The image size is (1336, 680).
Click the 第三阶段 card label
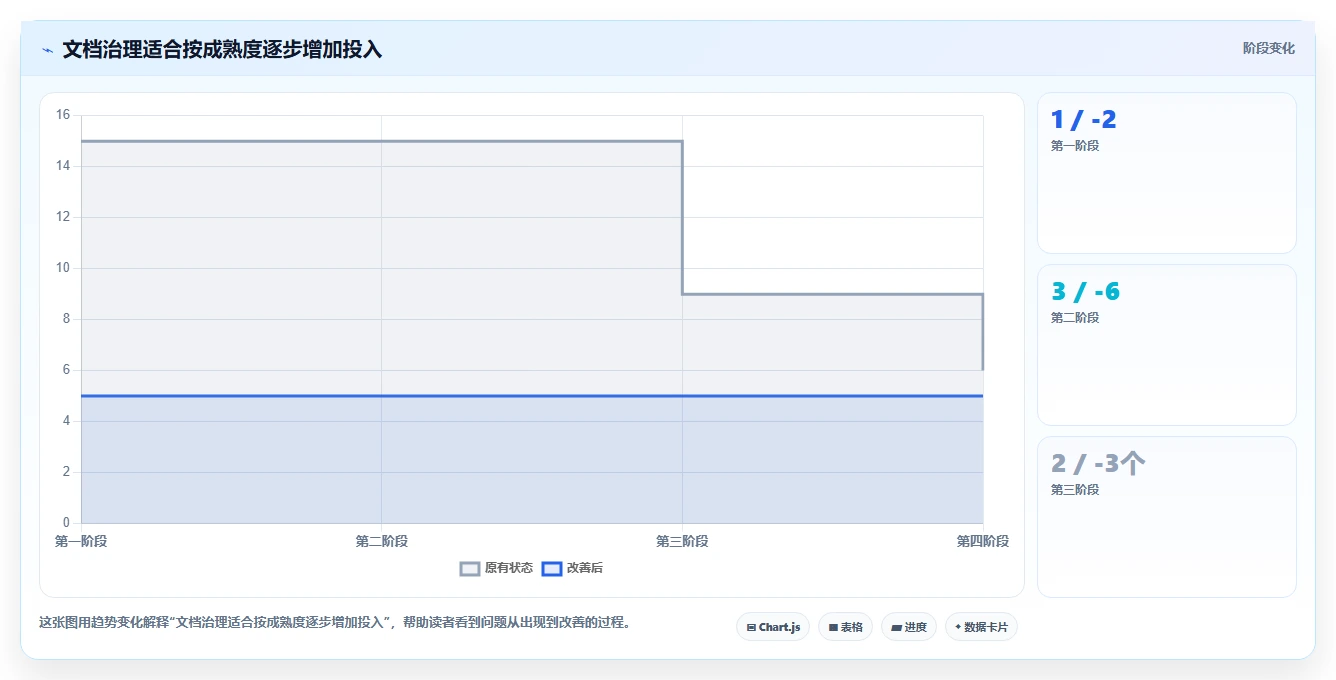click(1075, 490)
